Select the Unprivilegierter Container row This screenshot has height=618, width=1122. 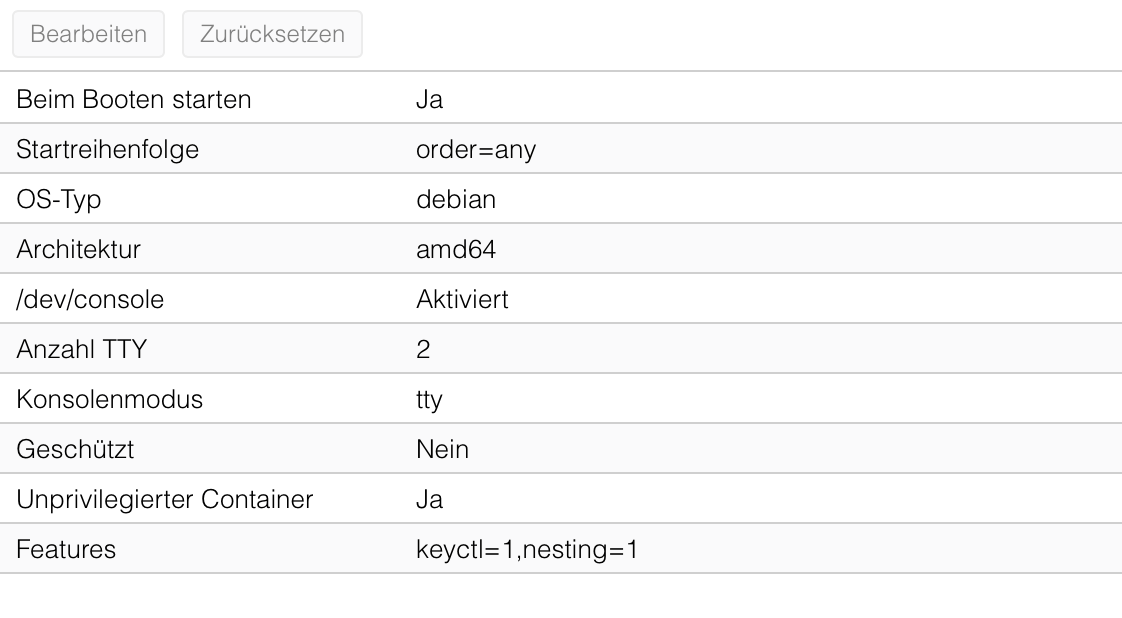pos(561,499)
